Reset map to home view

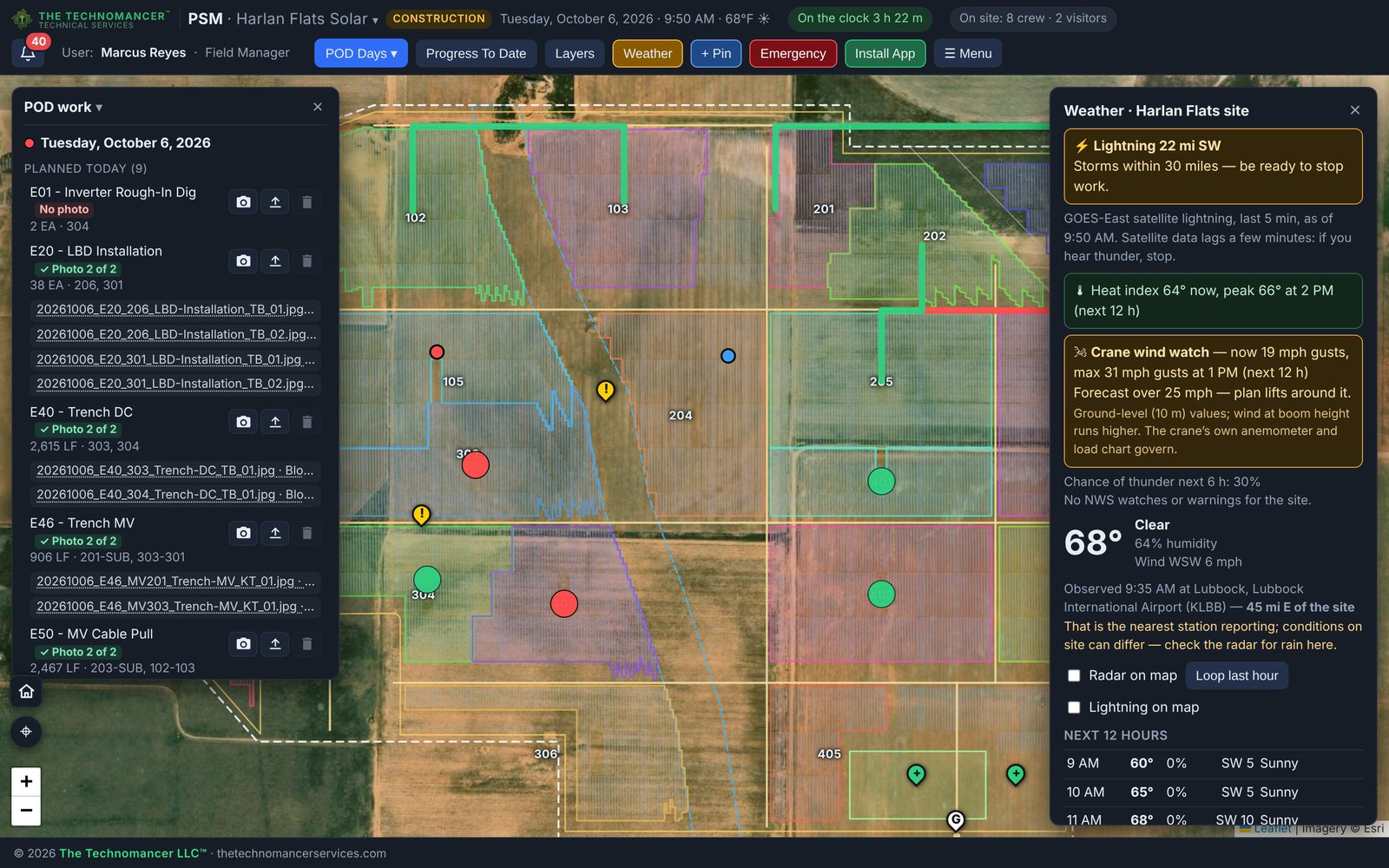click(x=26, y=692)
